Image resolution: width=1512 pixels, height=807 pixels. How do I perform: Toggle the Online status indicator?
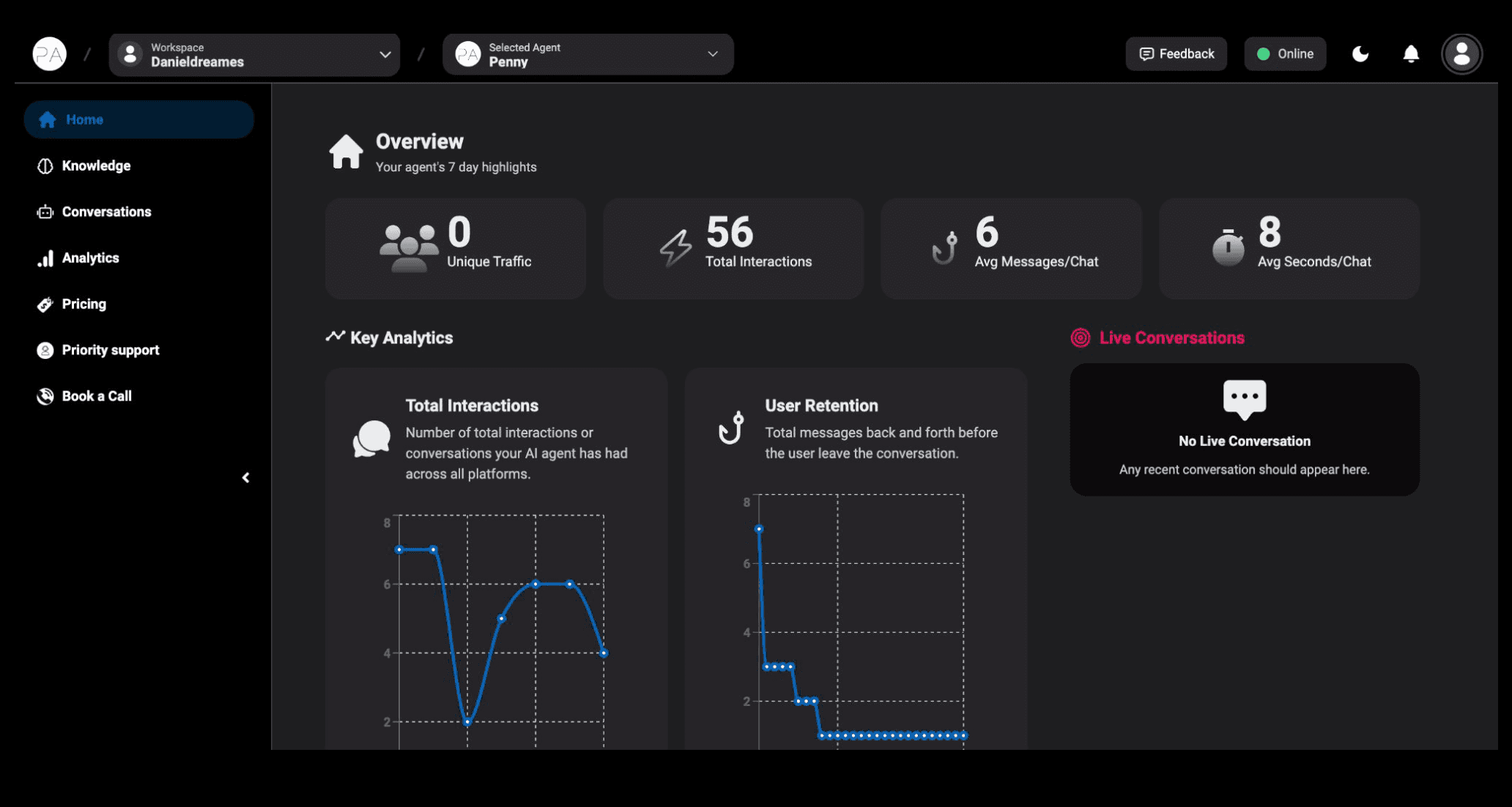click(1285, 54)
